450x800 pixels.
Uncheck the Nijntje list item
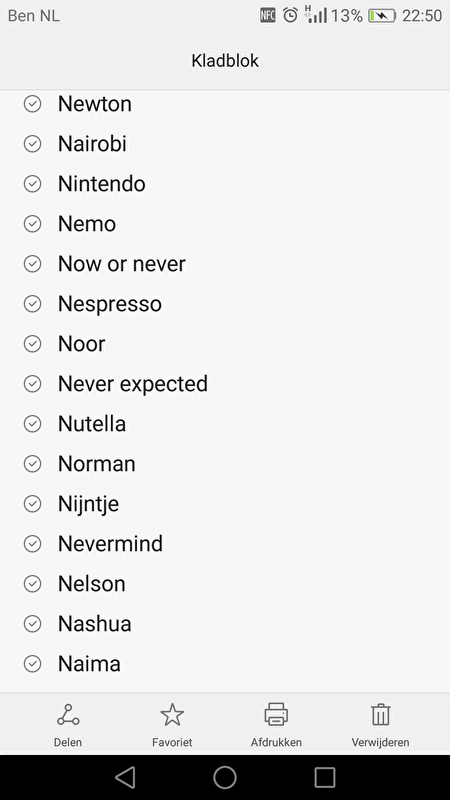click(x=33, y=504)
